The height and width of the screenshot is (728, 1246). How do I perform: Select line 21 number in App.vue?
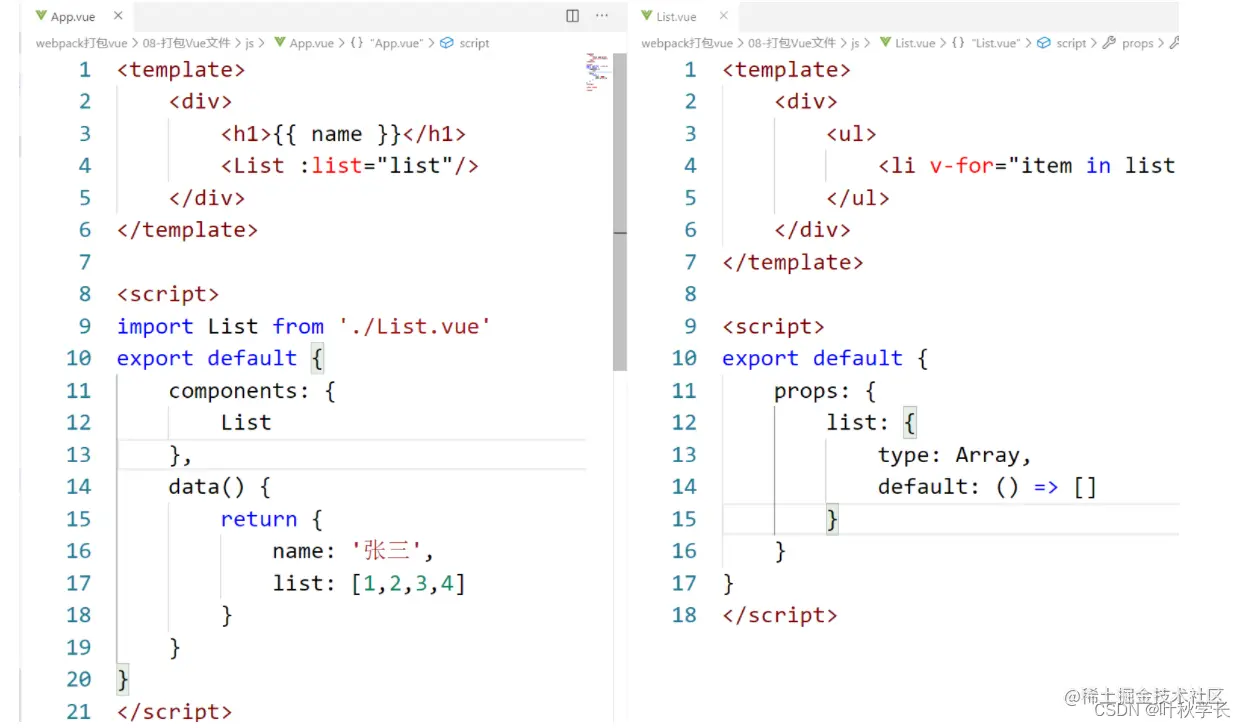[x=79, y=710]
